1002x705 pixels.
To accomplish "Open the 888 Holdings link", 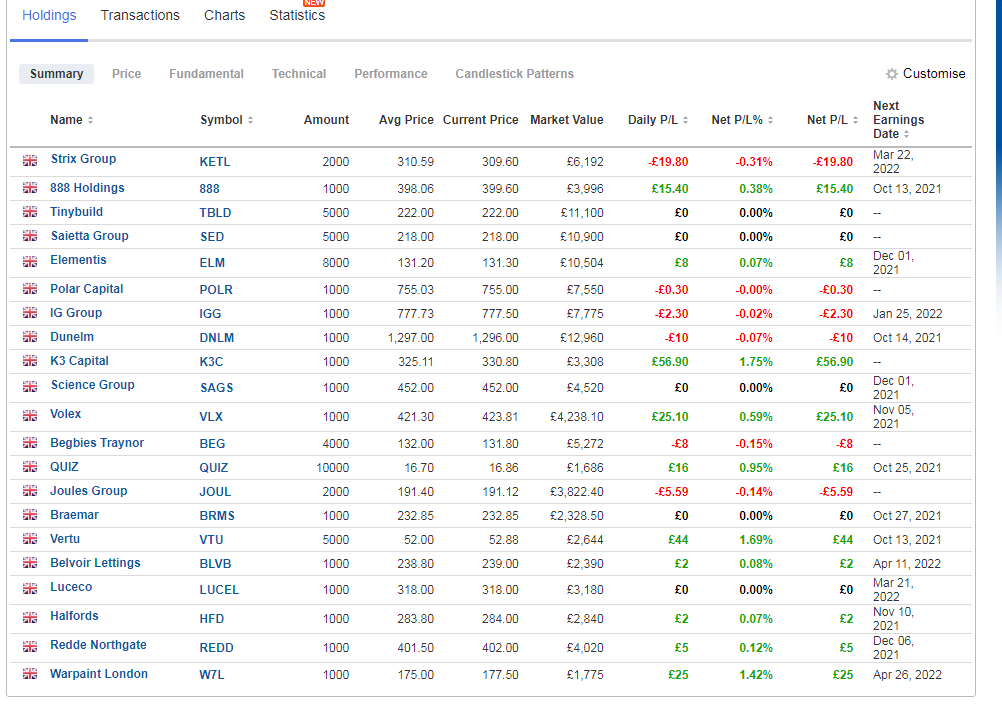I will pos(87,188).
